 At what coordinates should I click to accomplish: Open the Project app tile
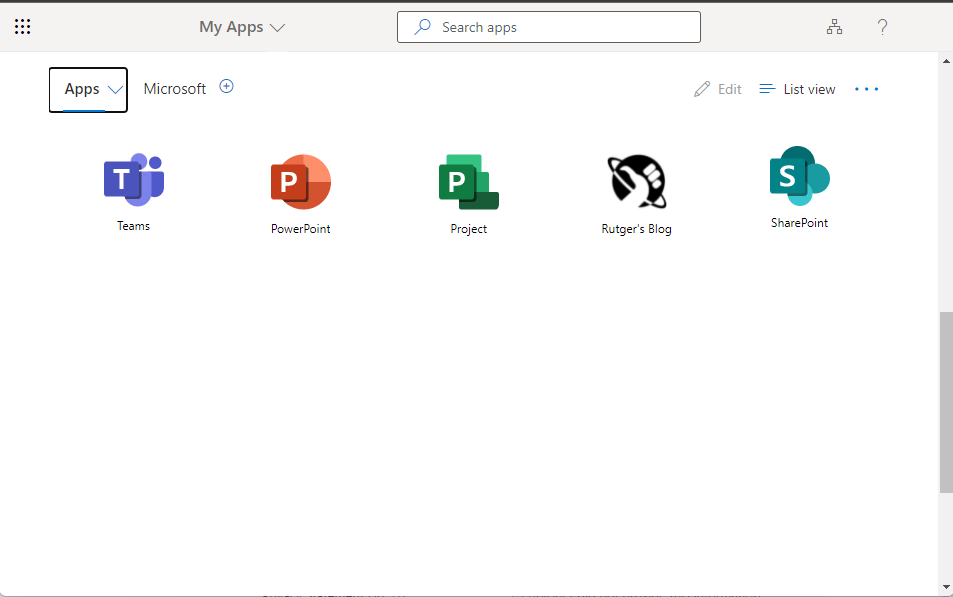469,182
